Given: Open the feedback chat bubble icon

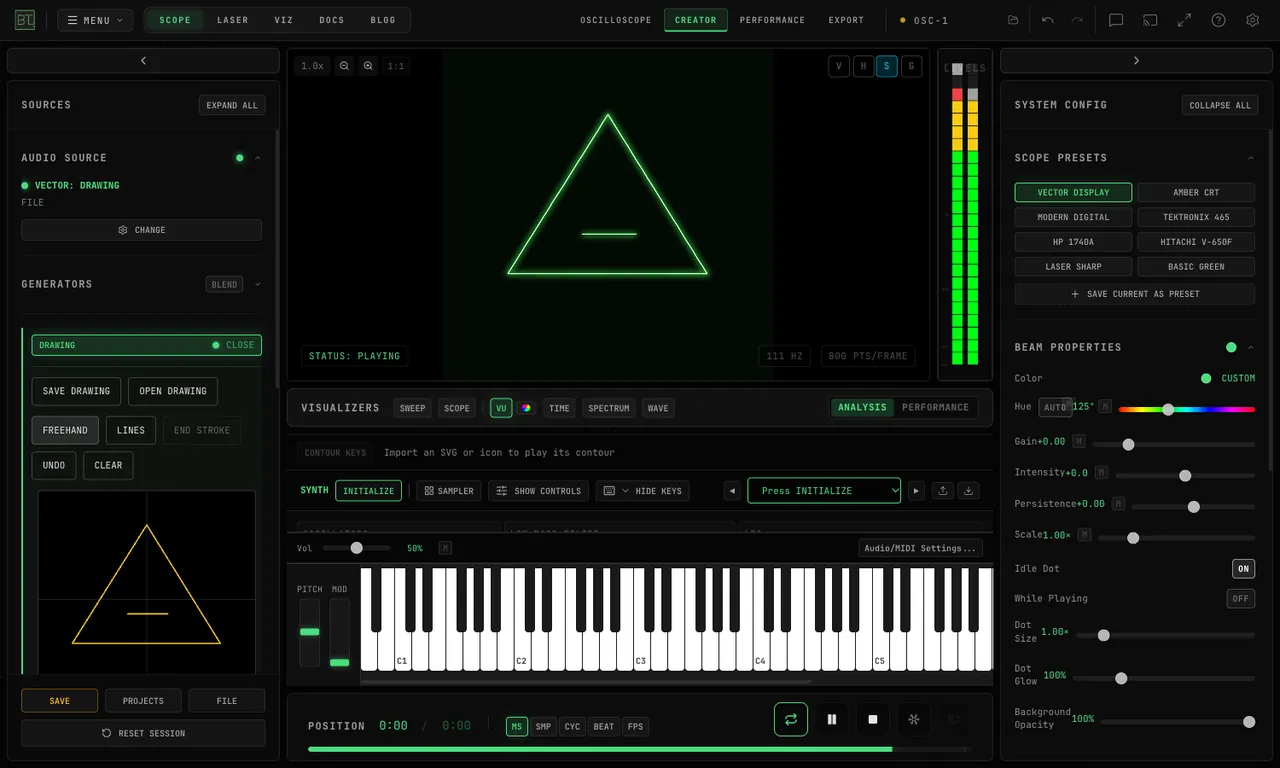Looking at the screenshot, I should coord(1116,20).
